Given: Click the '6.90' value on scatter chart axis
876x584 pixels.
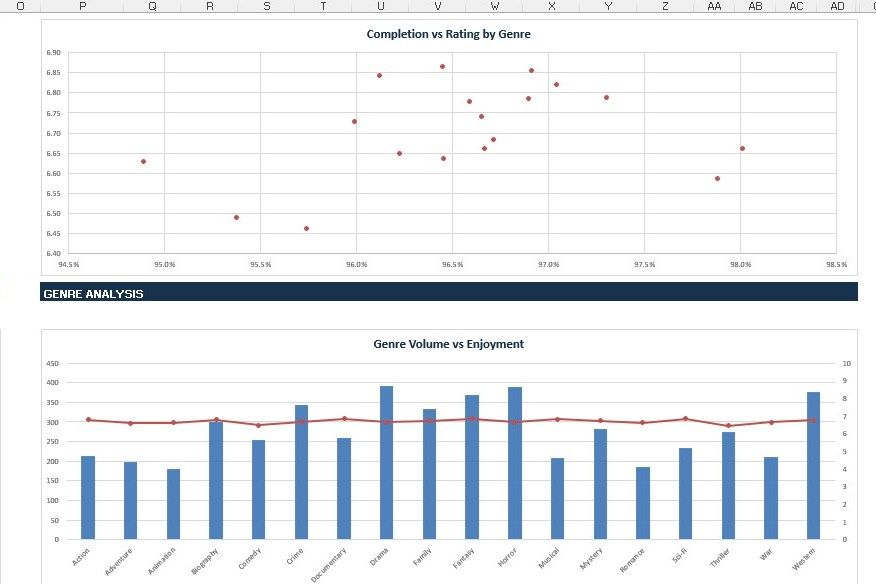Looking at the screenshot, I should pos(54,53).
